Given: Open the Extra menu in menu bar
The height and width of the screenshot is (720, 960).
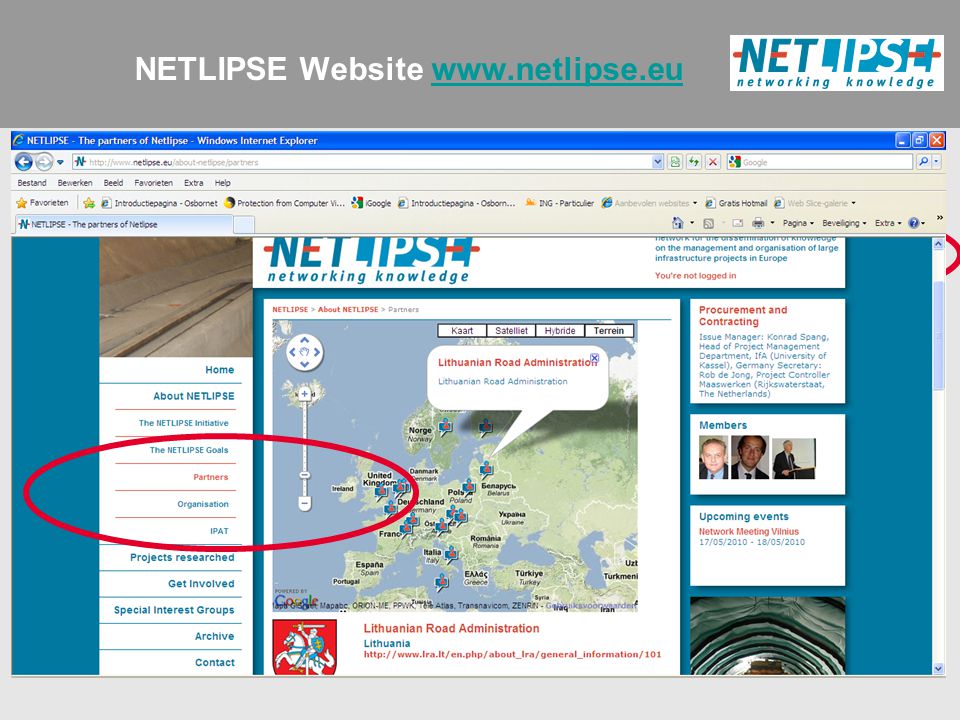Looking at the screenshot, I should pos(193,183).
